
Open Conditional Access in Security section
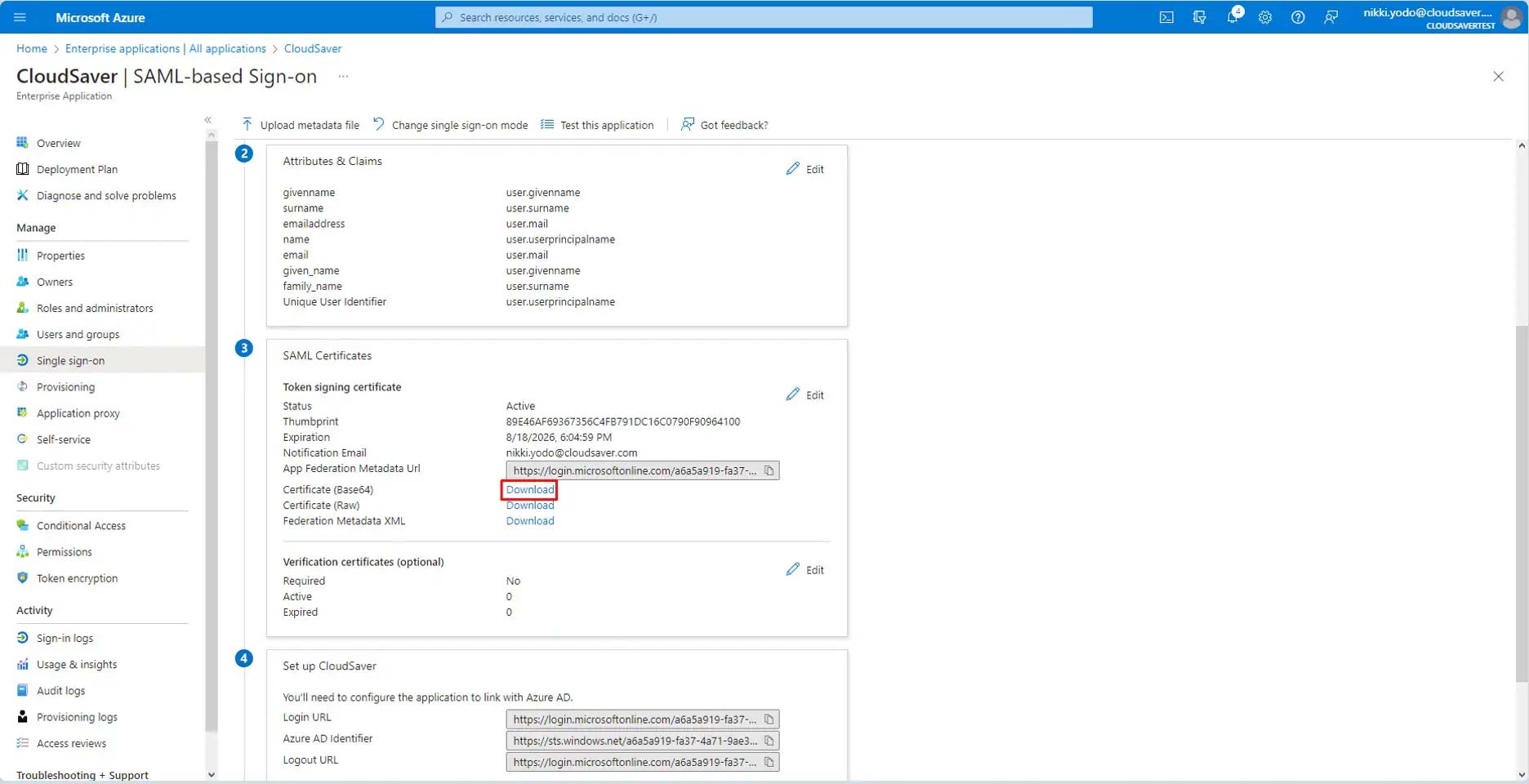pyautogui.click(x=81, y=526)
